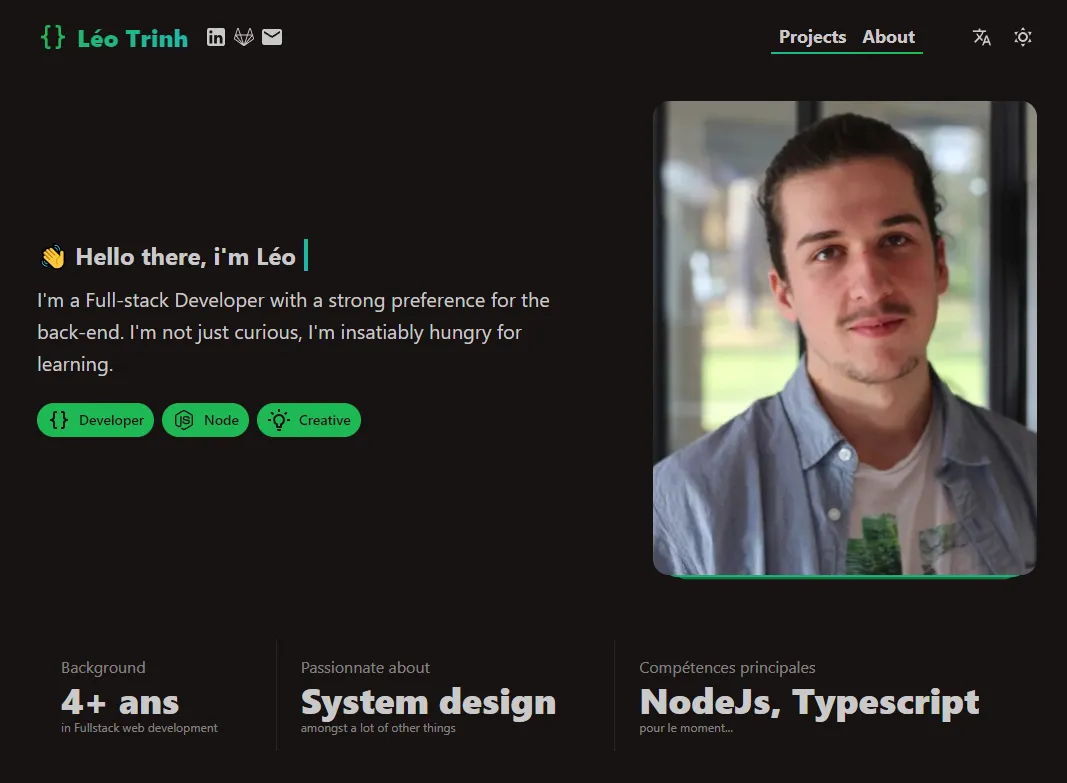Image resolution: width=1067 pixels, height=783 pixels.
Task: Open the language translation switcher
Action: (981, 37)
